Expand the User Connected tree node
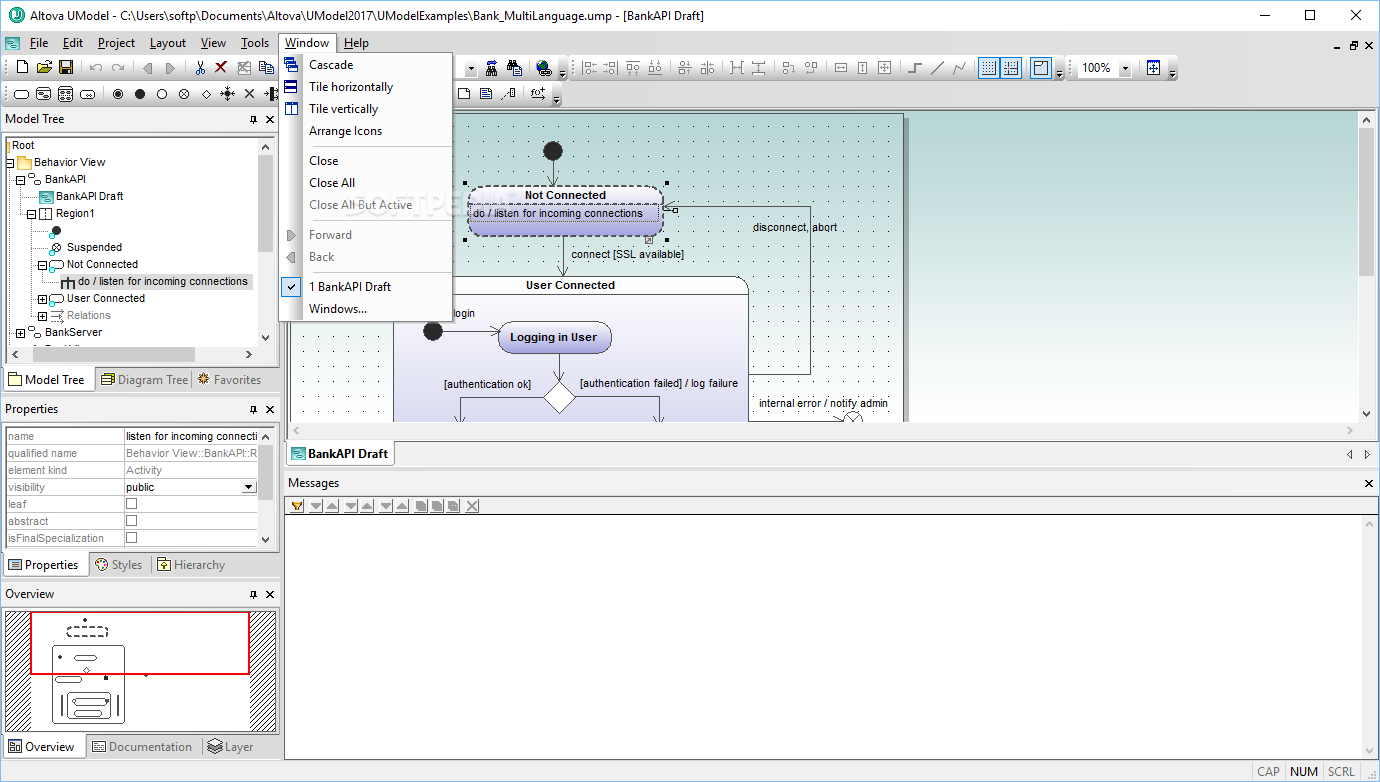Viewport: 1380px width, 782px height. [42, 299]
